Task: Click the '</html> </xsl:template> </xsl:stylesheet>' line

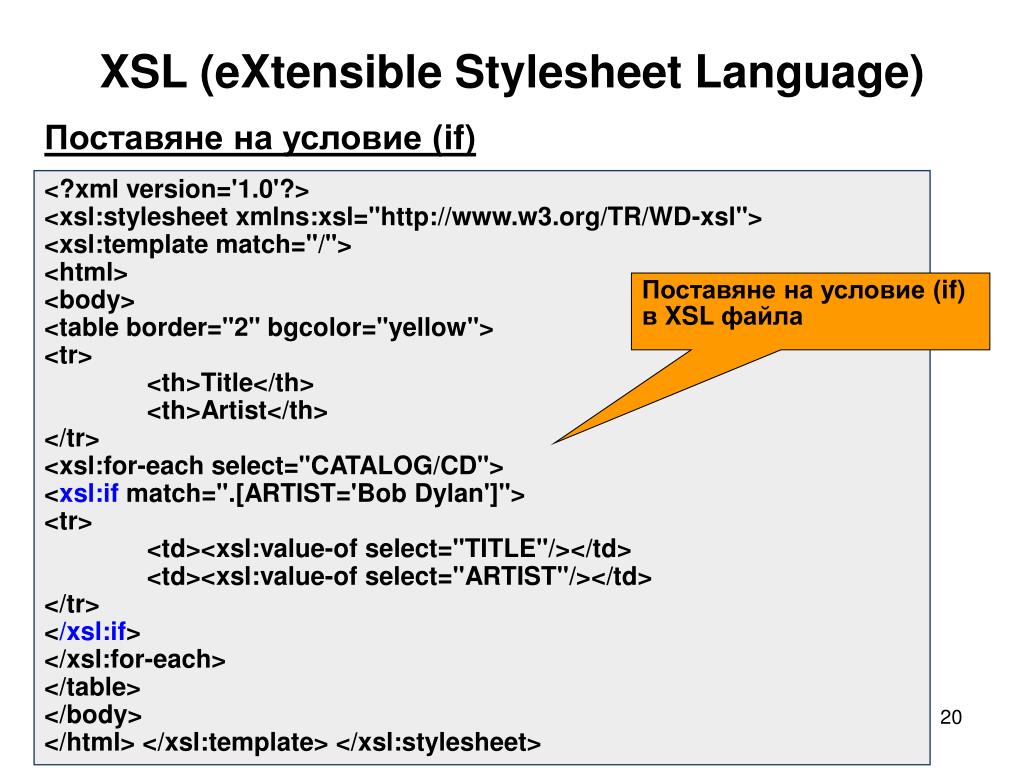Action: (x=293, y=743)
